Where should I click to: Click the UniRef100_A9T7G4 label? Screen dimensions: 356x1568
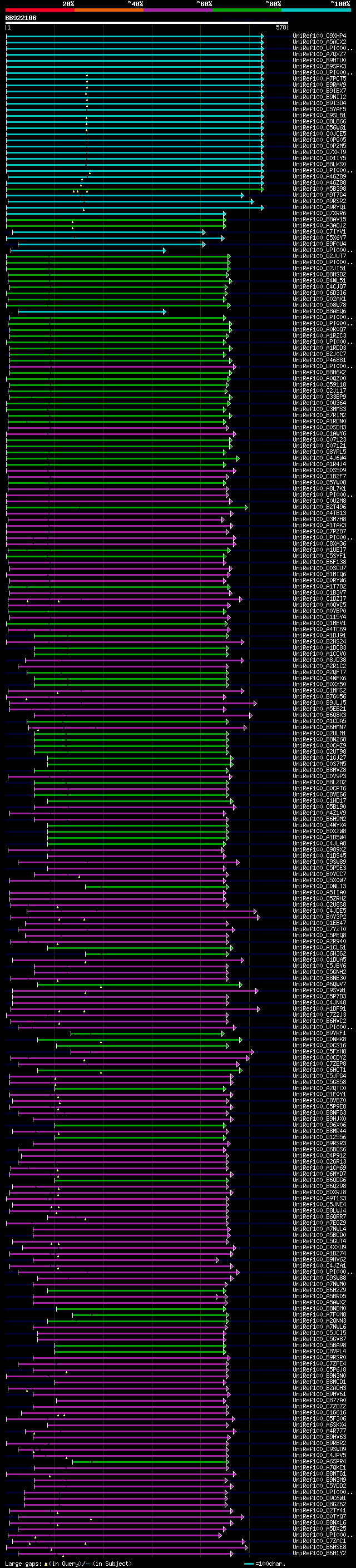319,195
